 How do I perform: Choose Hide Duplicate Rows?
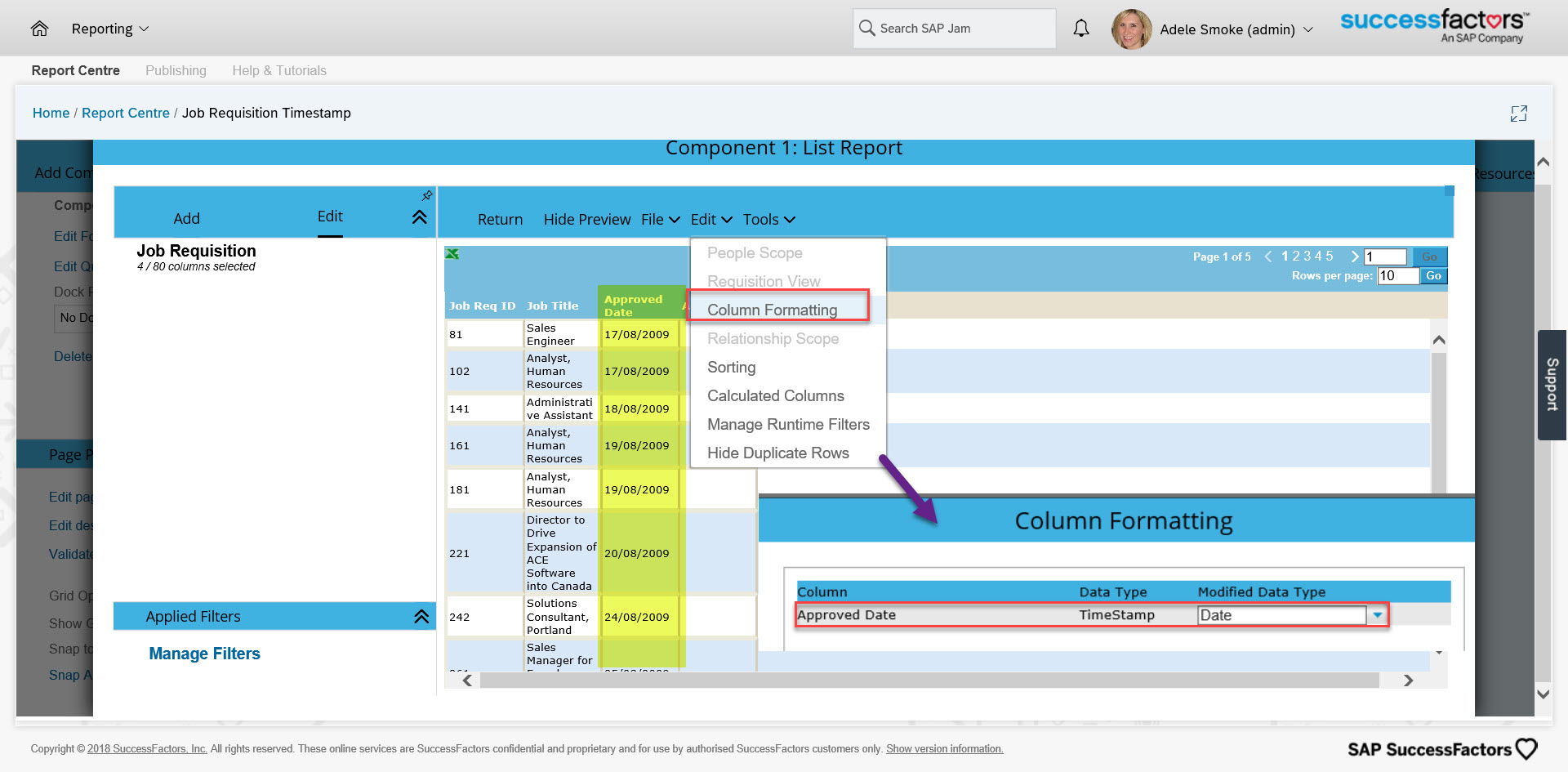[777, 453]
